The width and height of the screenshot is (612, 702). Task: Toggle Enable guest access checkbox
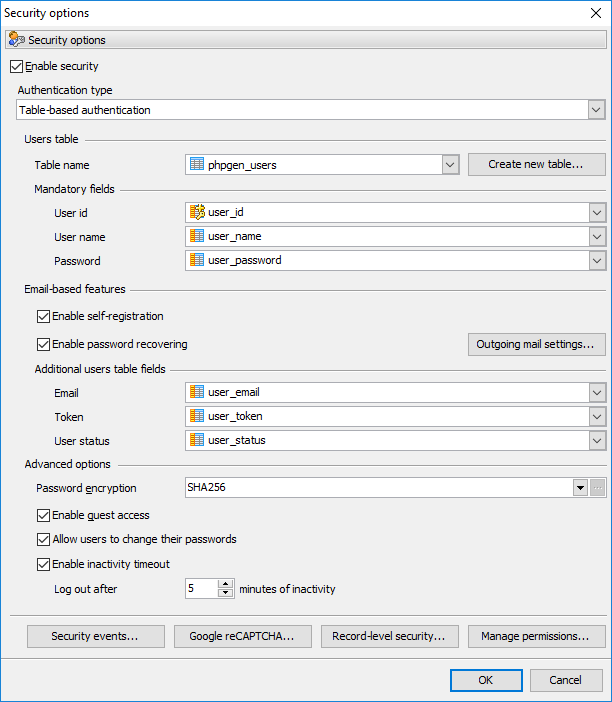43,516
